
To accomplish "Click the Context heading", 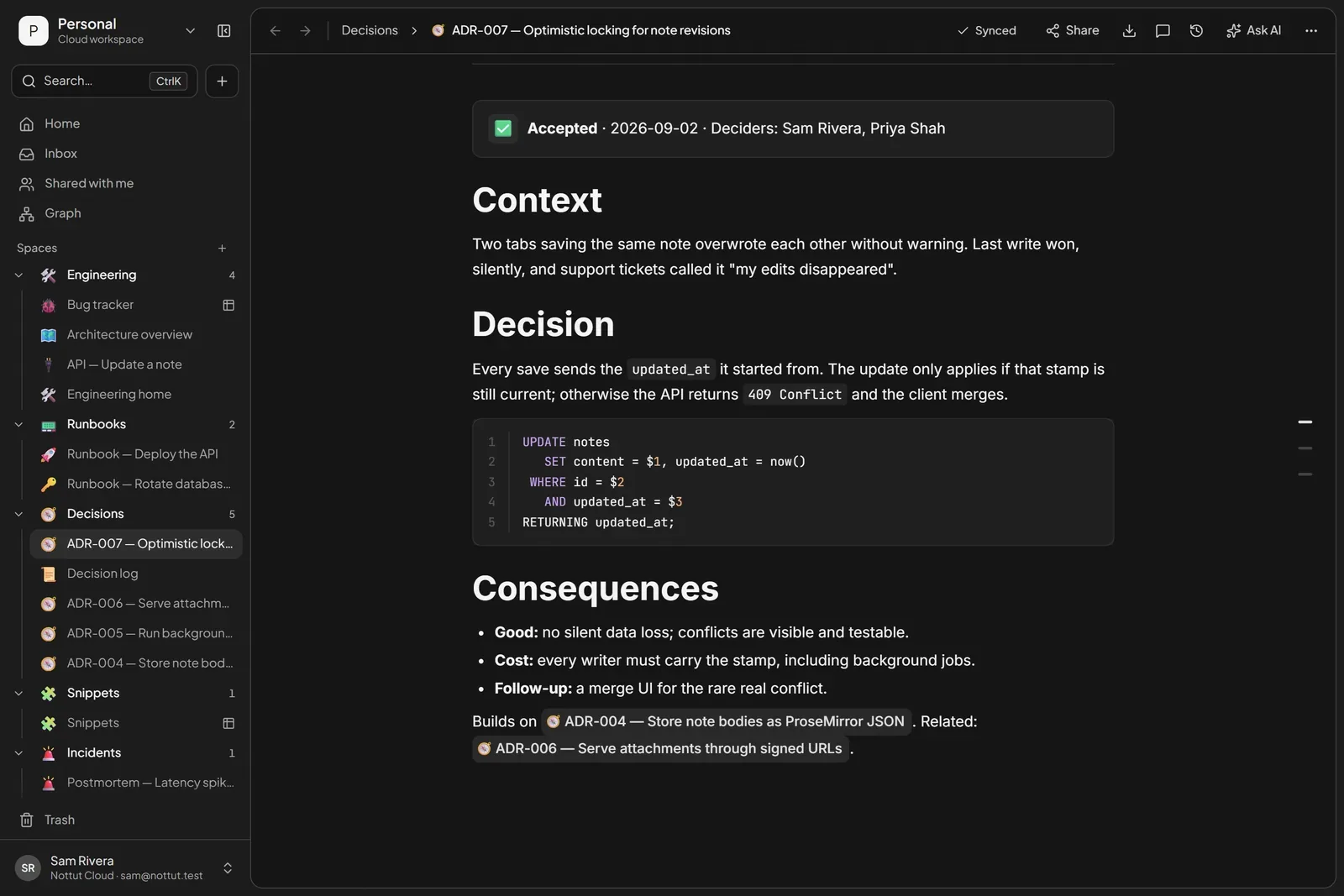I will coord(537,201).
